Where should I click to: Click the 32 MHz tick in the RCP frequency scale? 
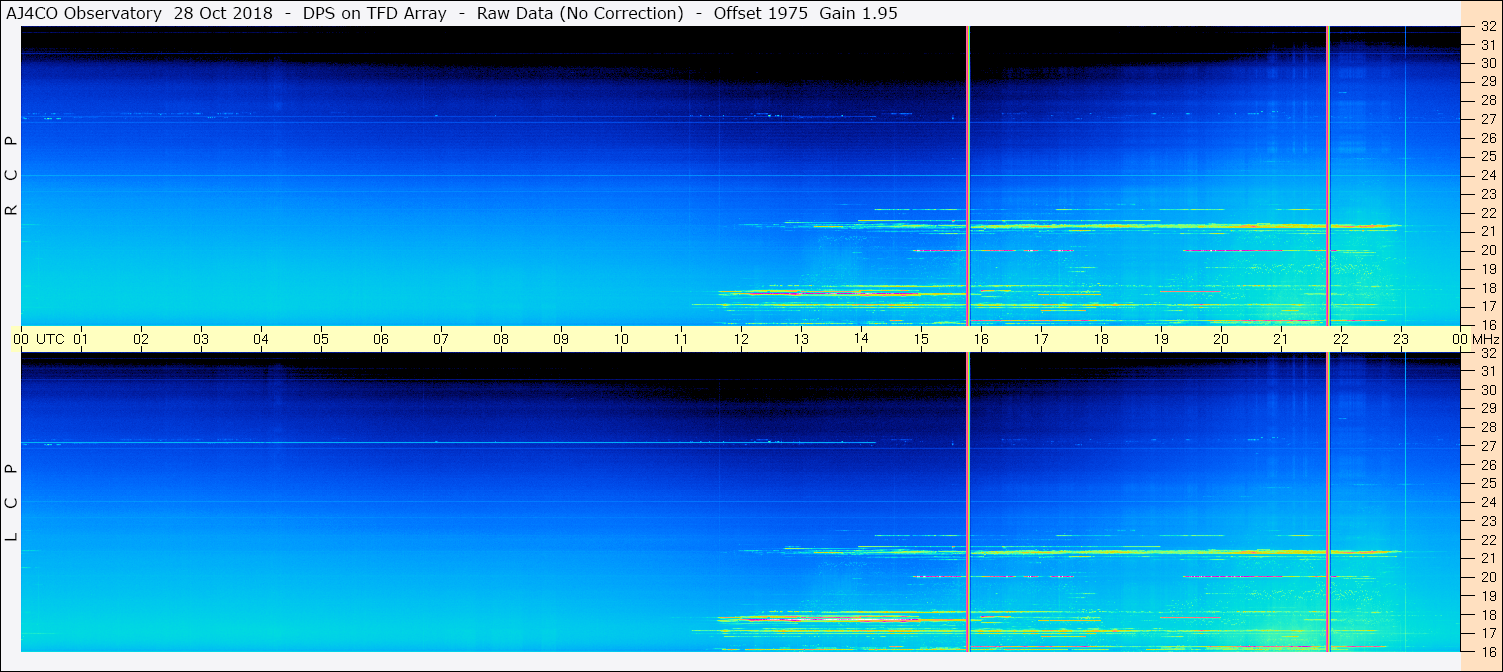(x=1488, y=27)
